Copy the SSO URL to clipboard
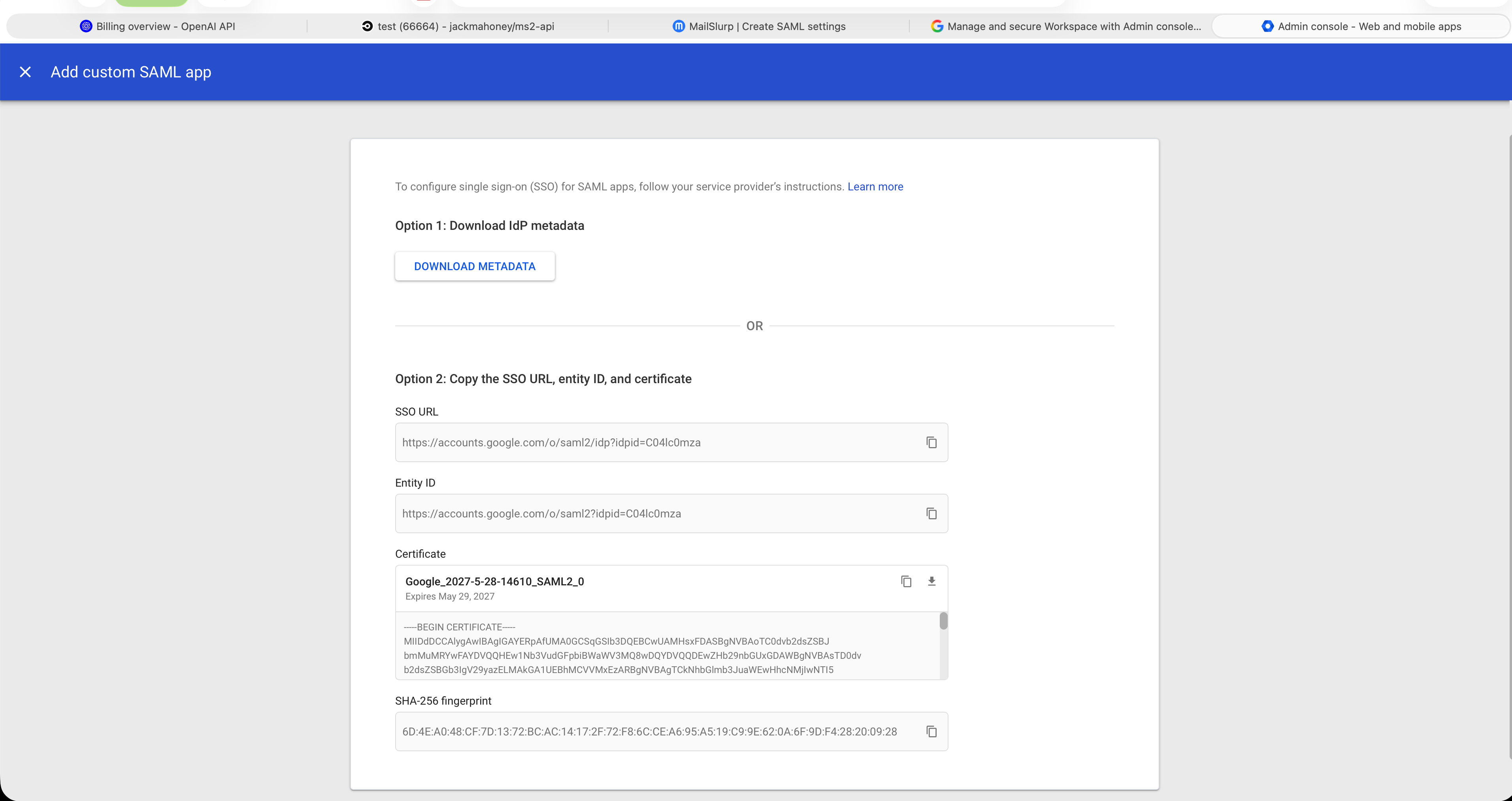The width and height of the screenshot is (1512, 801). click(x=931, y=442)
